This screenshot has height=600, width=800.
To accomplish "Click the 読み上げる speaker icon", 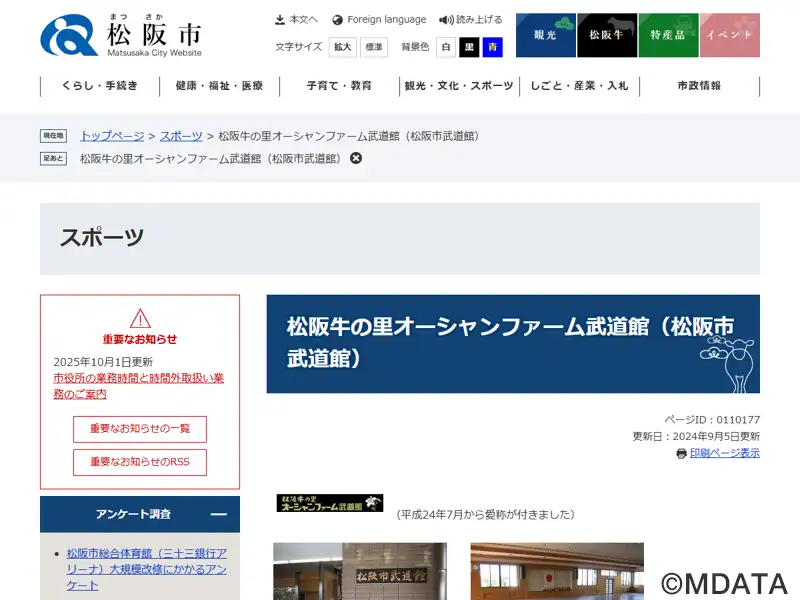I will tap(446, 20).
